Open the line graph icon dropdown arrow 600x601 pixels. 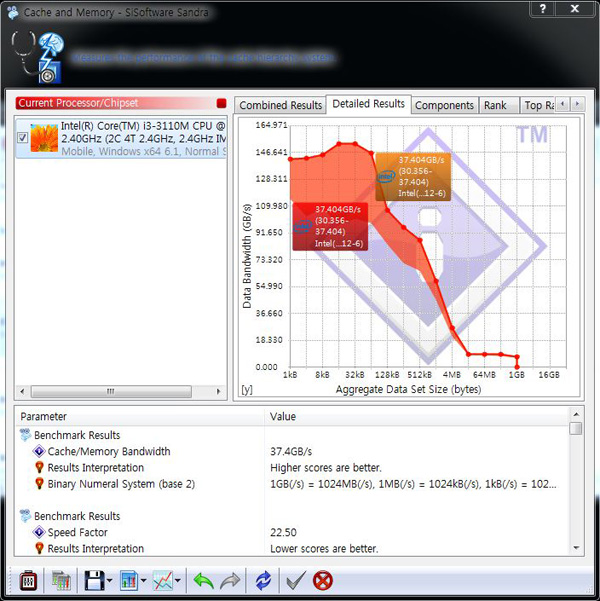point(178,581)
